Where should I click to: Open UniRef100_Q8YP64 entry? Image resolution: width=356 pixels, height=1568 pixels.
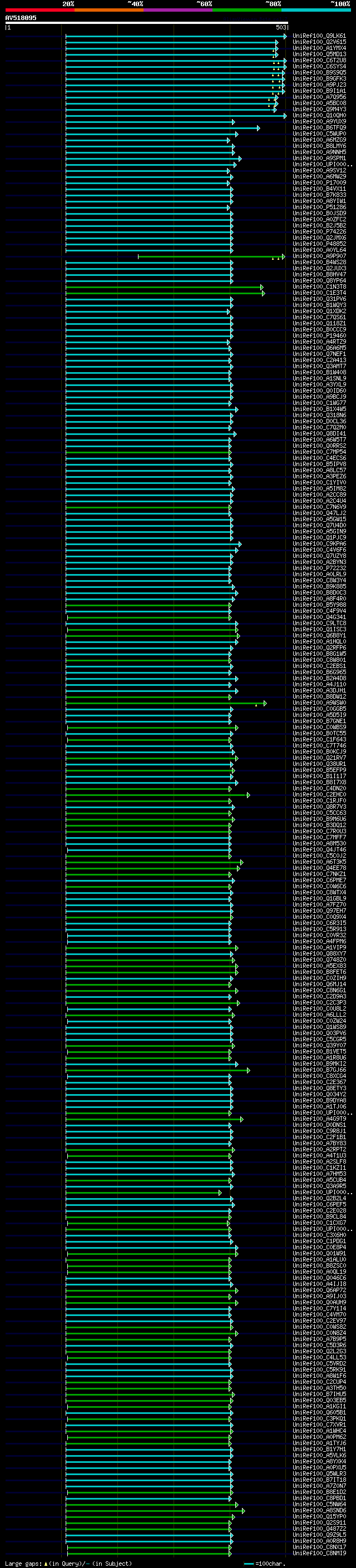pos(319,280)
